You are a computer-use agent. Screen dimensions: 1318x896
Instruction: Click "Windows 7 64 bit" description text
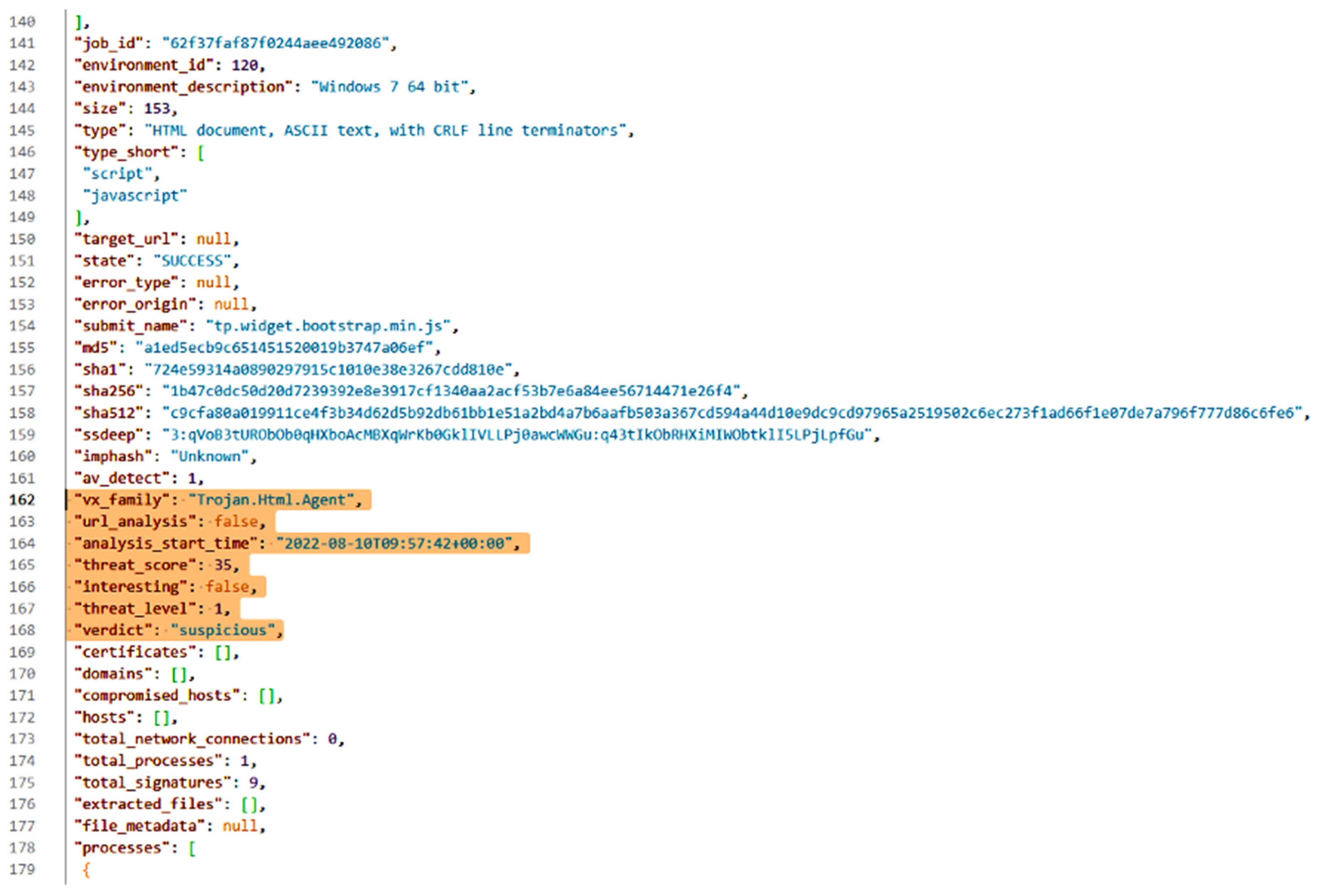tap(389, 87)
